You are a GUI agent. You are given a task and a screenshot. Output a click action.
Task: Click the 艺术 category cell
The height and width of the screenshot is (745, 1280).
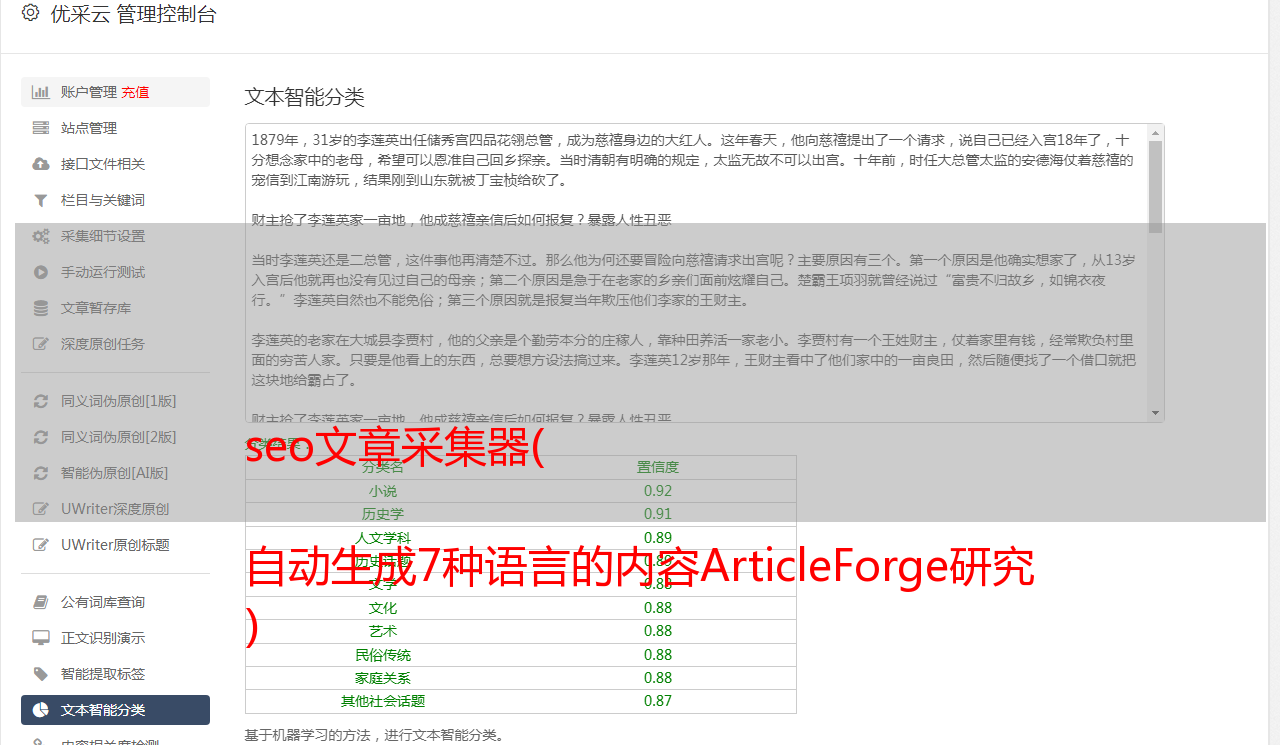coord(383,631)
